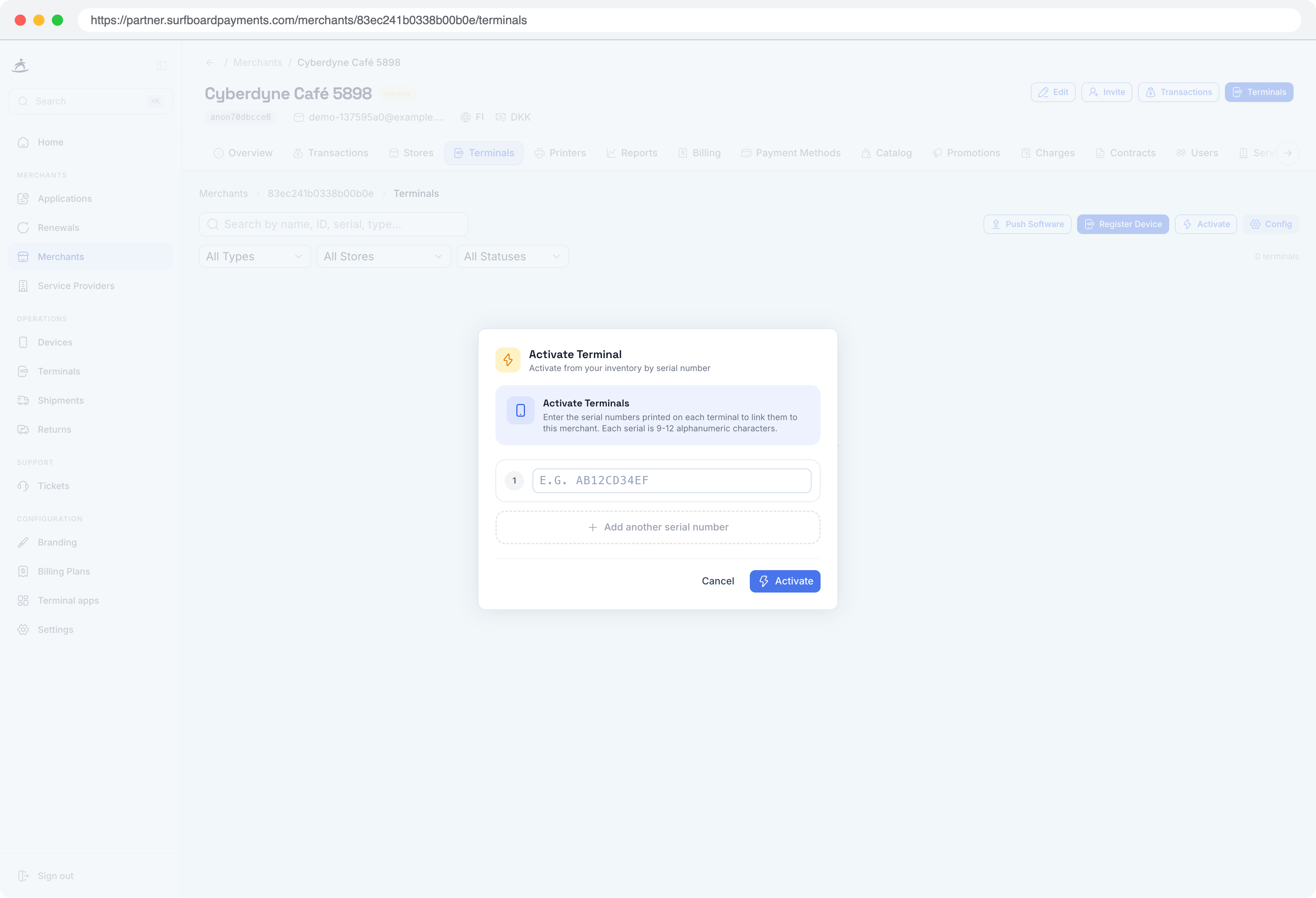Click the magnifier icon in terminal search box

[x=213, y=224]
